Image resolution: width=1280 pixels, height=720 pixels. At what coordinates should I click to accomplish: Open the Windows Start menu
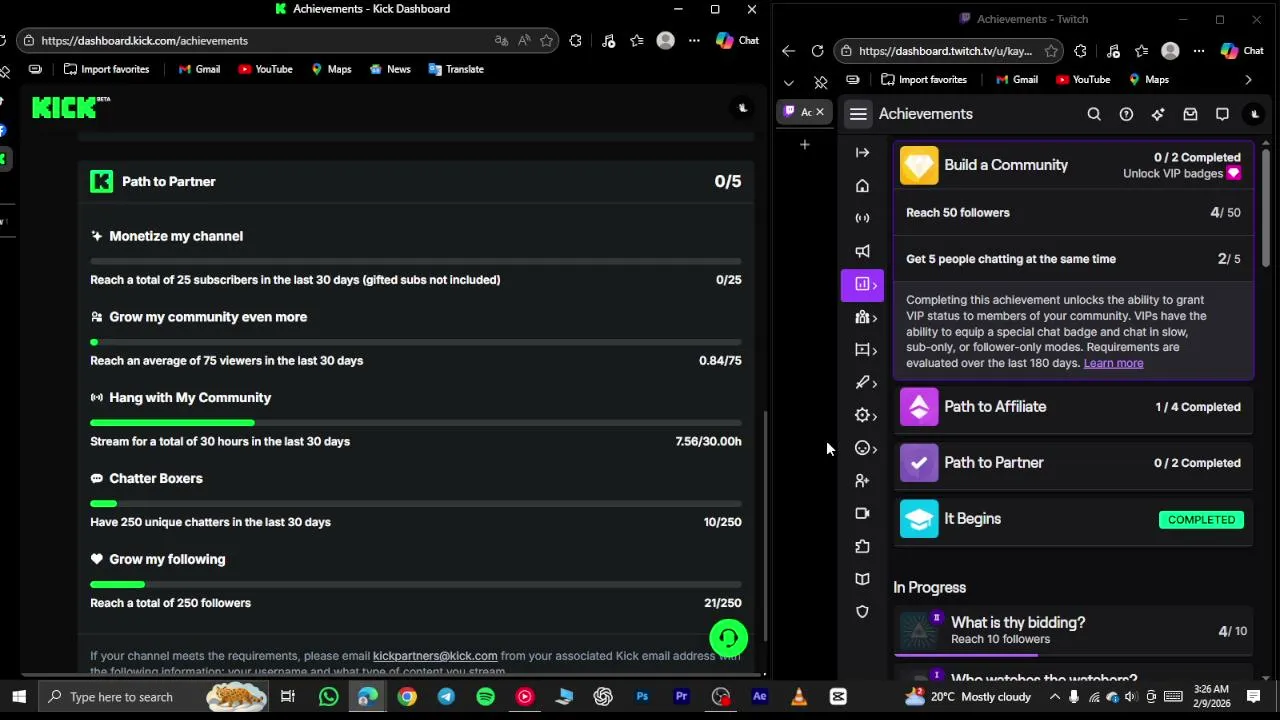click(19, 697)
